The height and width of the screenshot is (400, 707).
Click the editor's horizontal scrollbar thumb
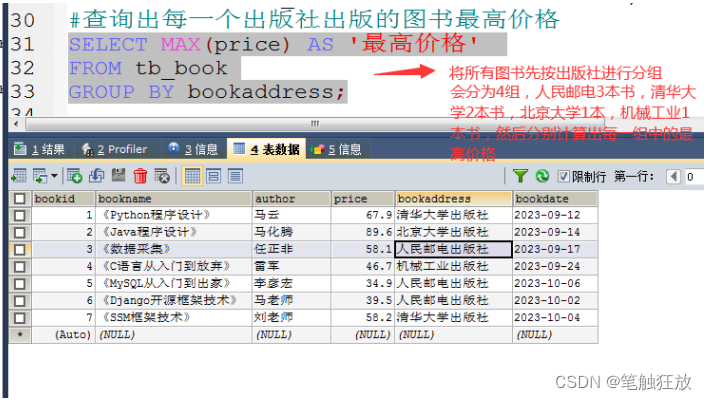tap(315, 124)
